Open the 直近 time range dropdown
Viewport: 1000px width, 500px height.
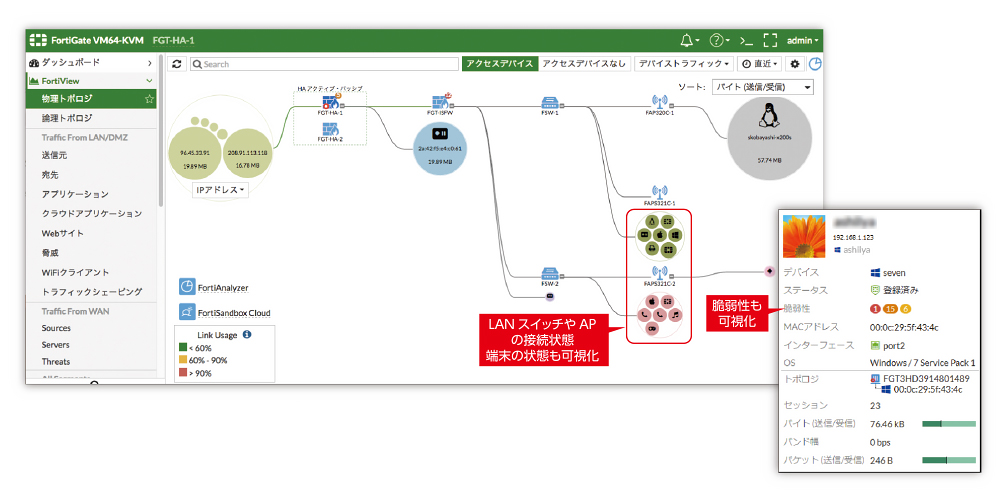(760, 64)
